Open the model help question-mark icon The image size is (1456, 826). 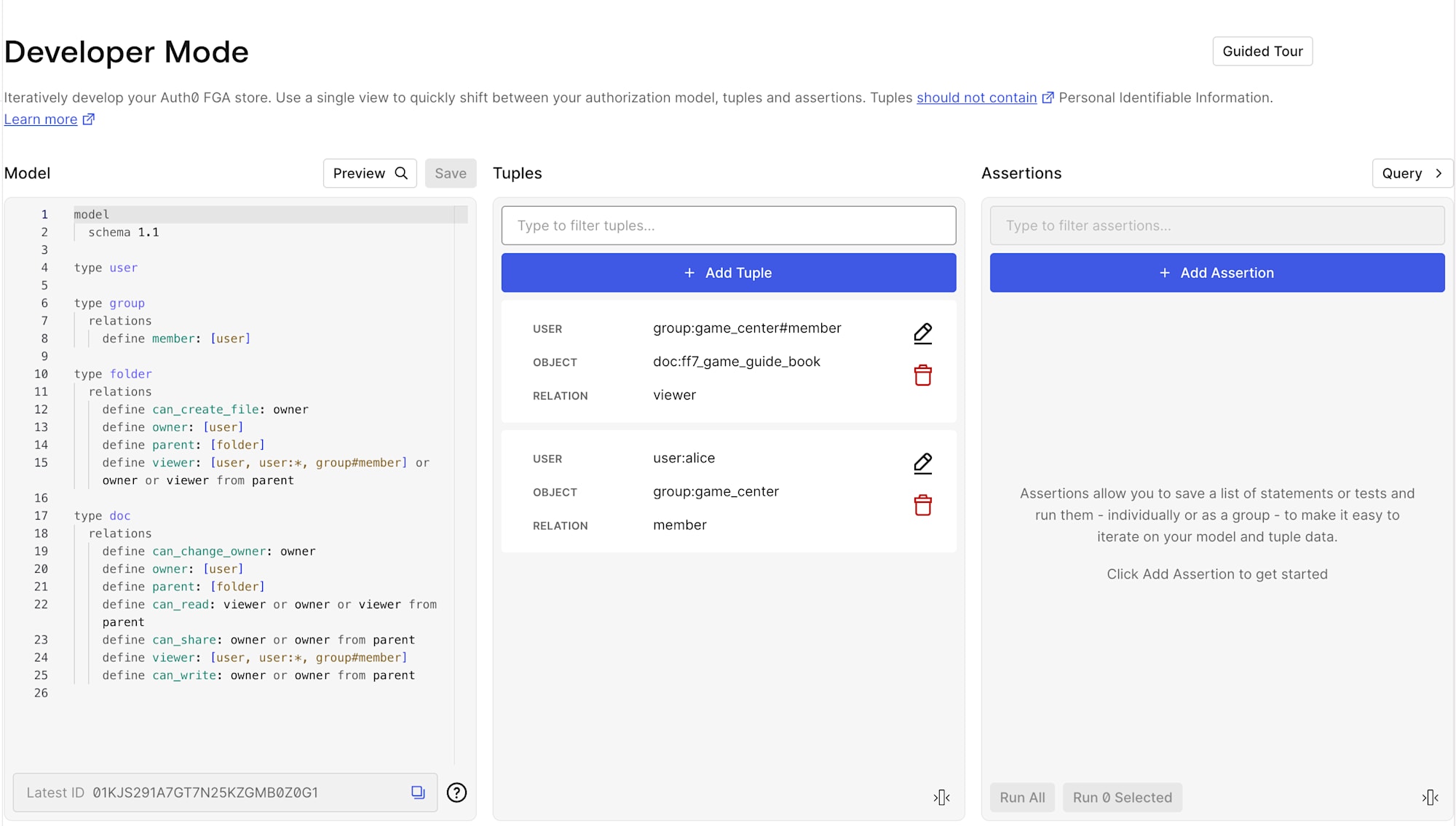(456, 793)
